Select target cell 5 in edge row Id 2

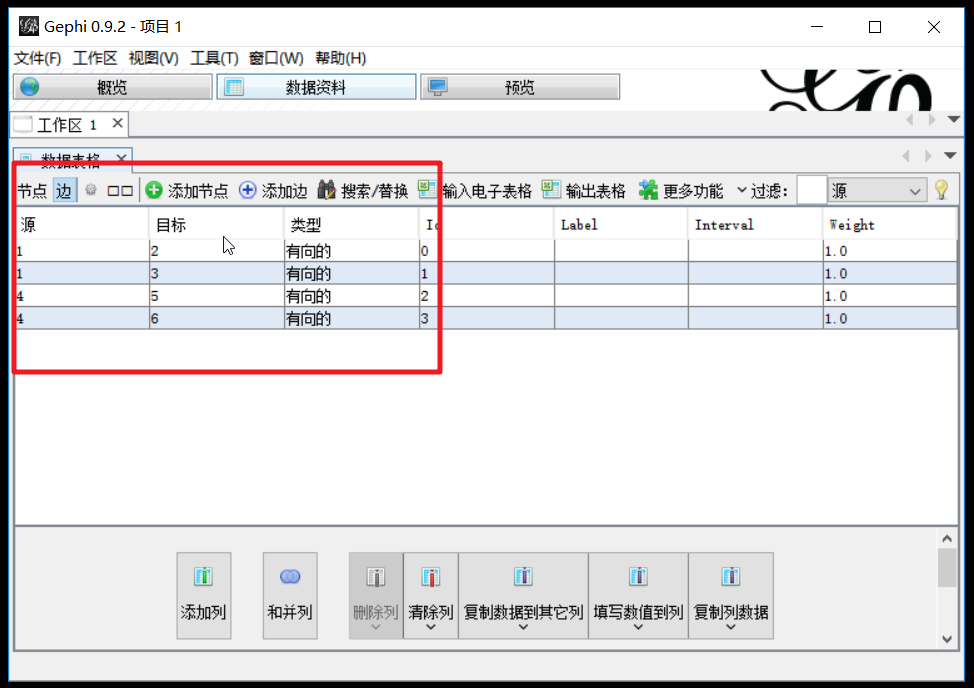coord(217,296)
